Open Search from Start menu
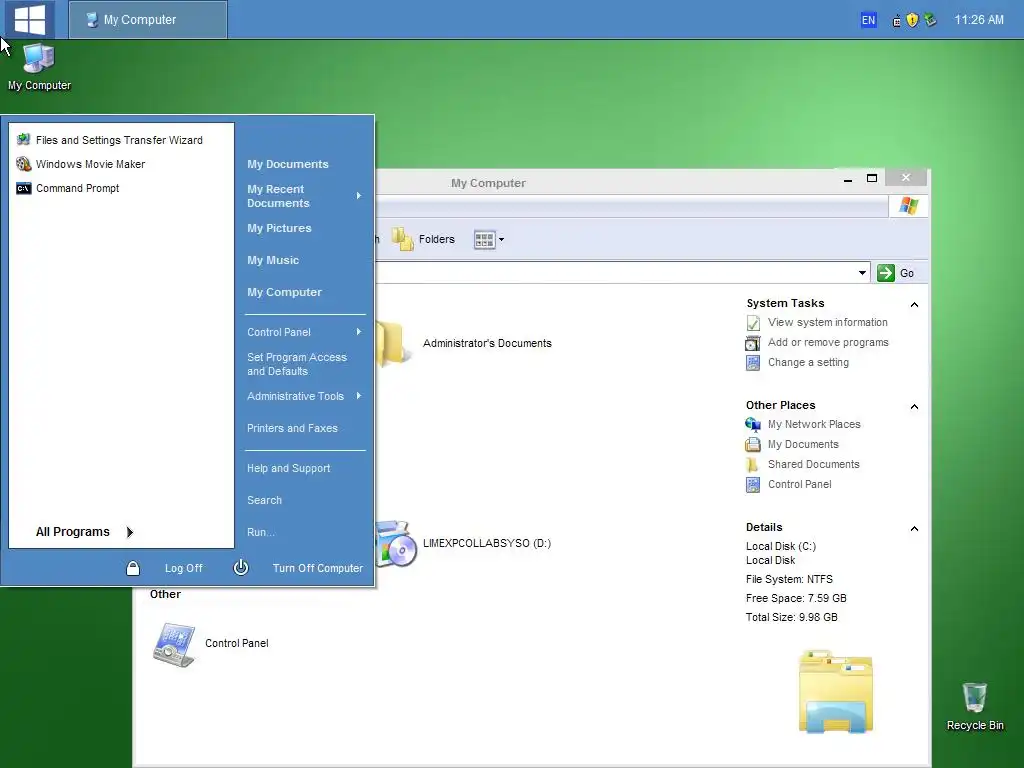The image size is (1024, 768). (264, 500)
